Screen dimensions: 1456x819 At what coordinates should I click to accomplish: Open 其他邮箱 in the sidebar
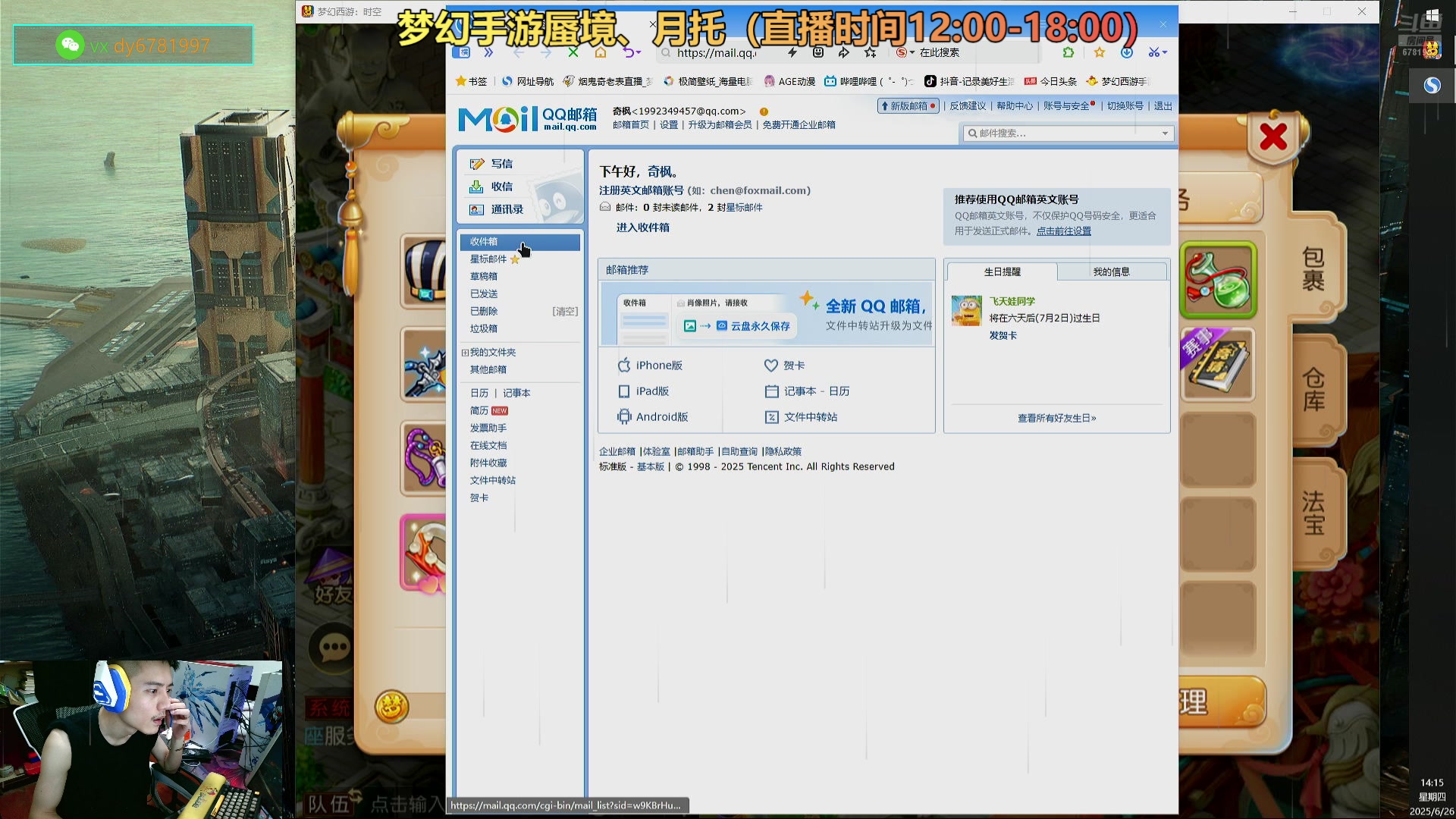coord(488,370)
